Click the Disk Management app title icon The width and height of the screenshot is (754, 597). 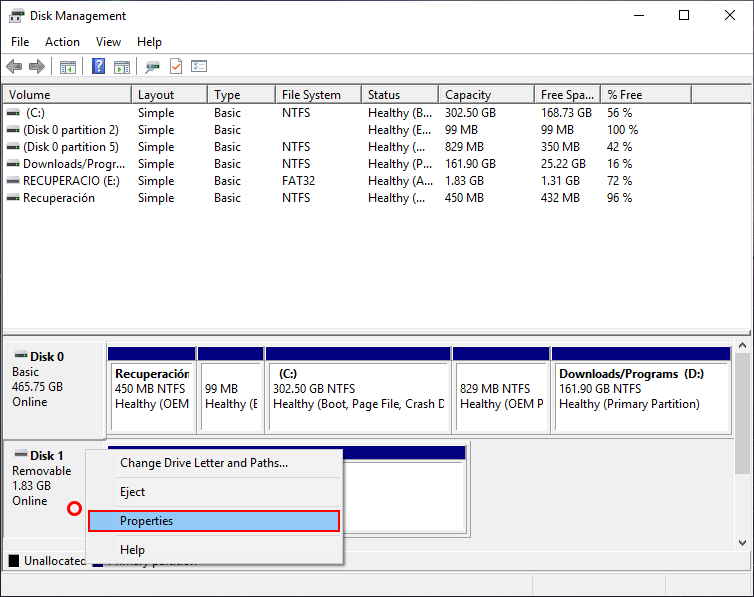16,16
